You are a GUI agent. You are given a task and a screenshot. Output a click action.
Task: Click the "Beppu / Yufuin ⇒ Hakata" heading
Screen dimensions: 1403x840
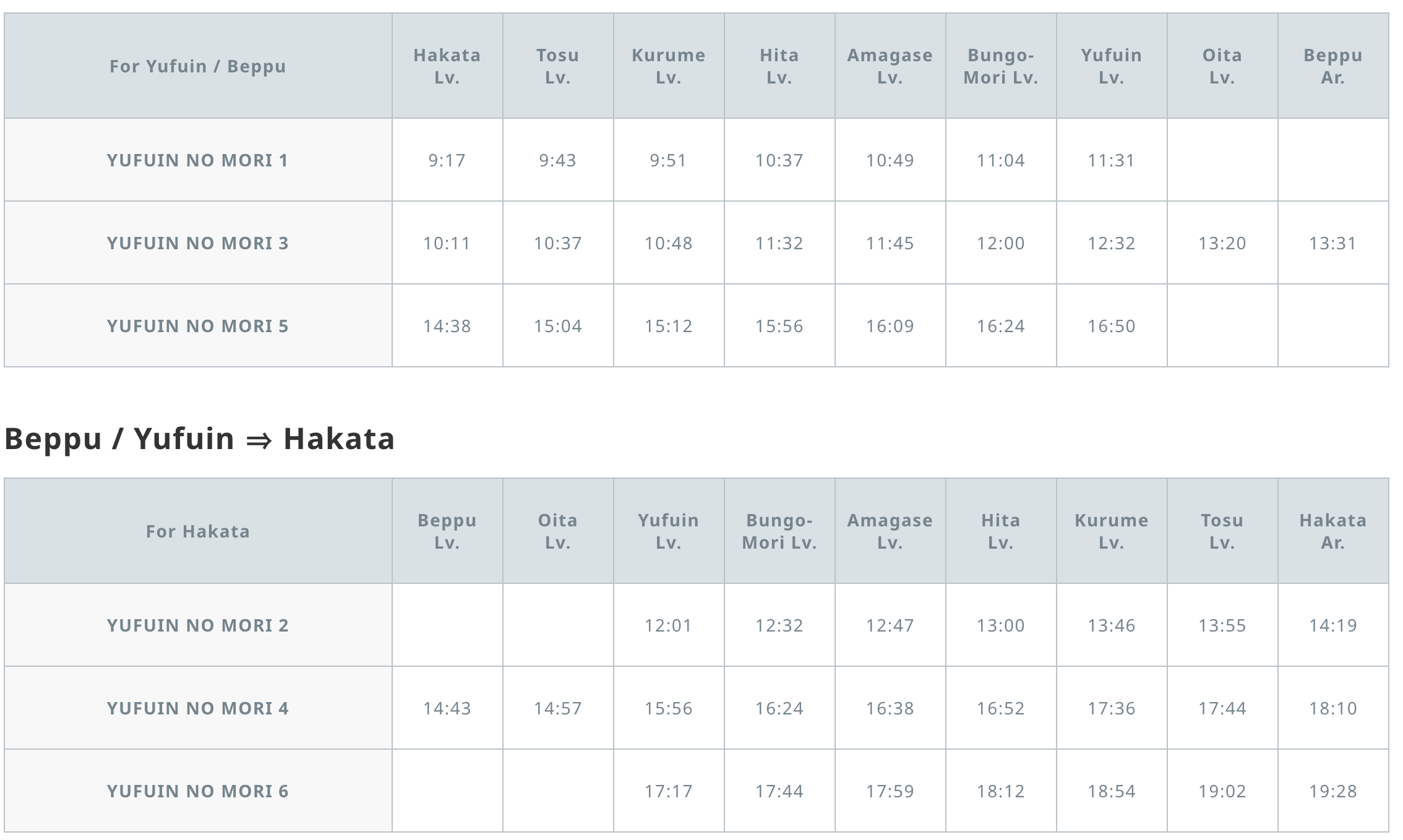click(199, 439)
